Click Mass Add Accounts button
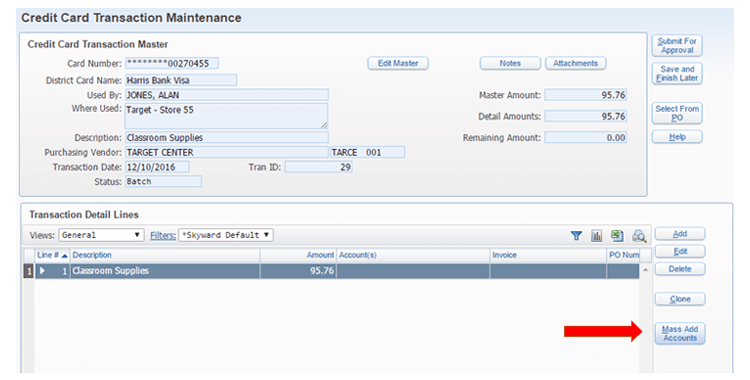750x380 pixels. pyautogui.click(x=680, y=334)
